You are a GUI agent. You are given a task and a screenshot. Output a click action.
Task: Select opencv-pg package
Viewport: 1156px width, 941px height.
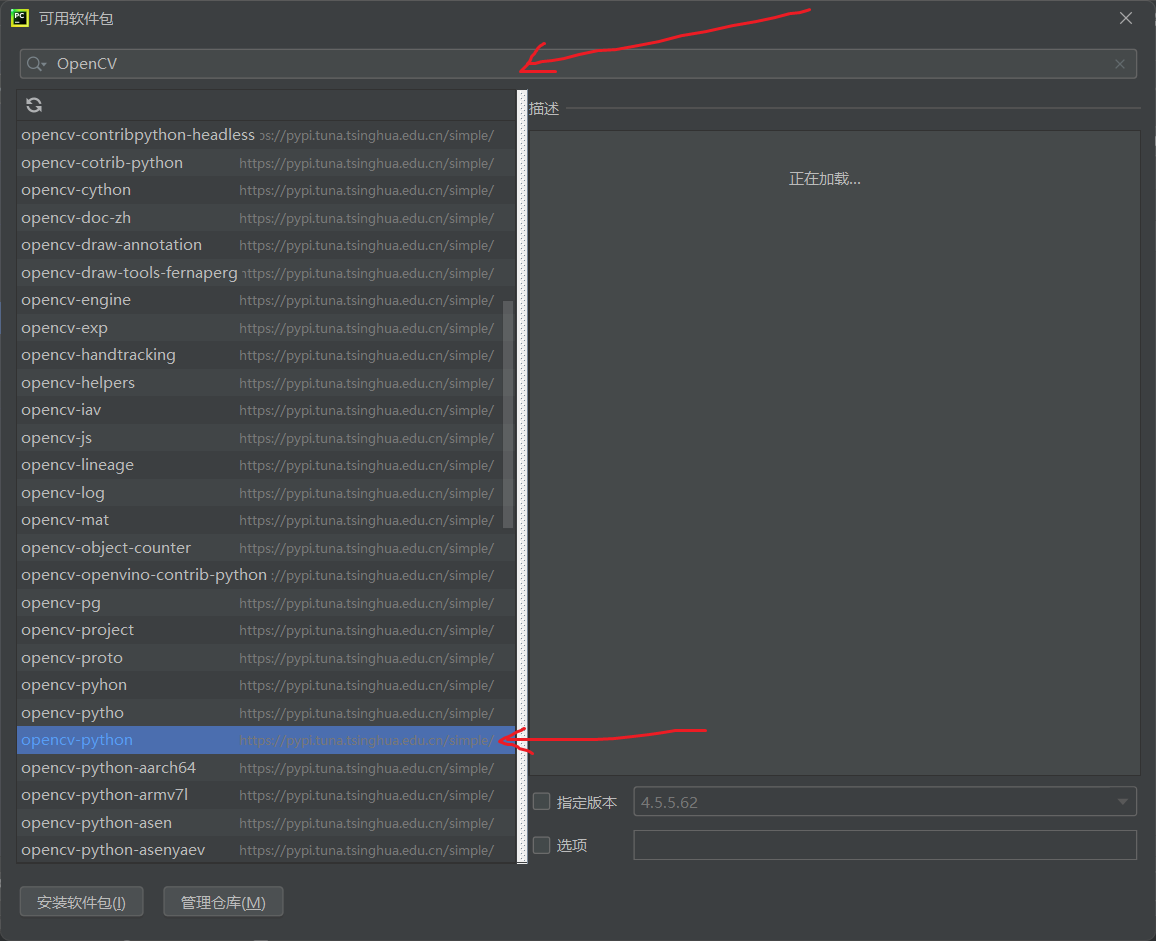266,603
